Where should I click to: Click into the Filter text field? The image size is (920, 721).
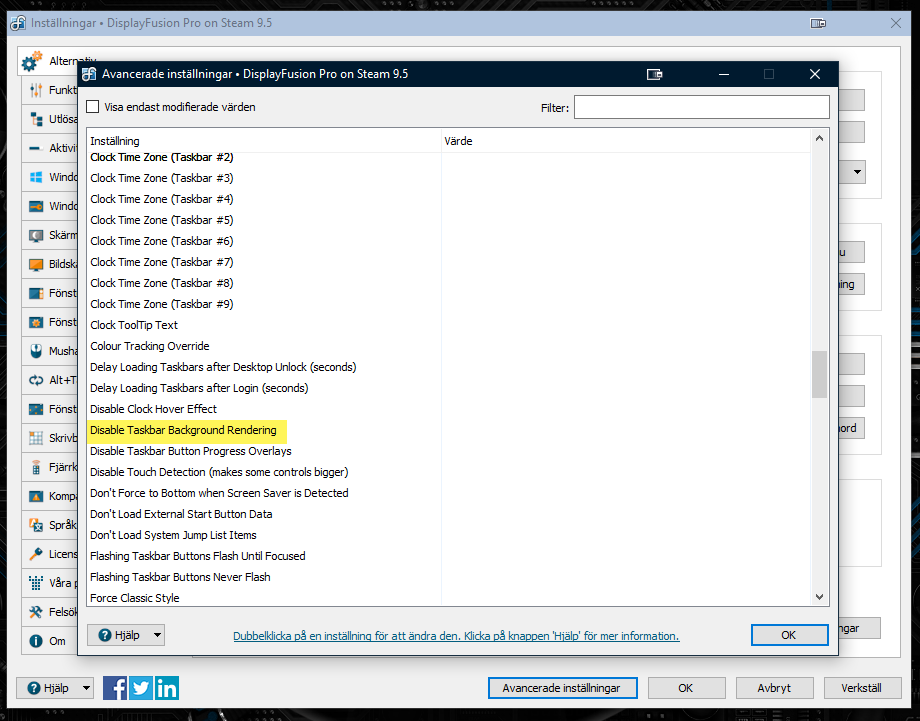click(701, 107)
